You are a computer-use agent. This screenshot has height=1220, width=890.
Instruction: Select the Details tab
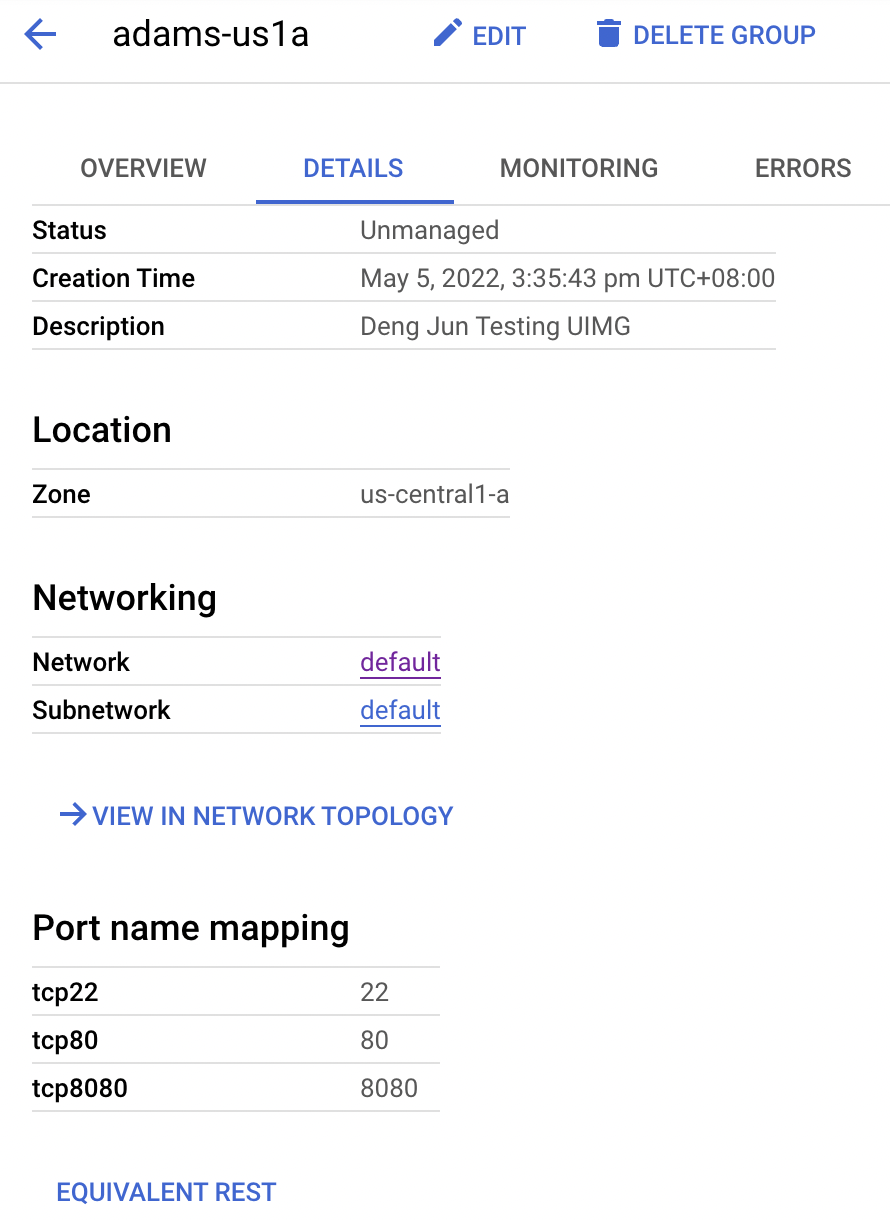(x=353, y=168)
